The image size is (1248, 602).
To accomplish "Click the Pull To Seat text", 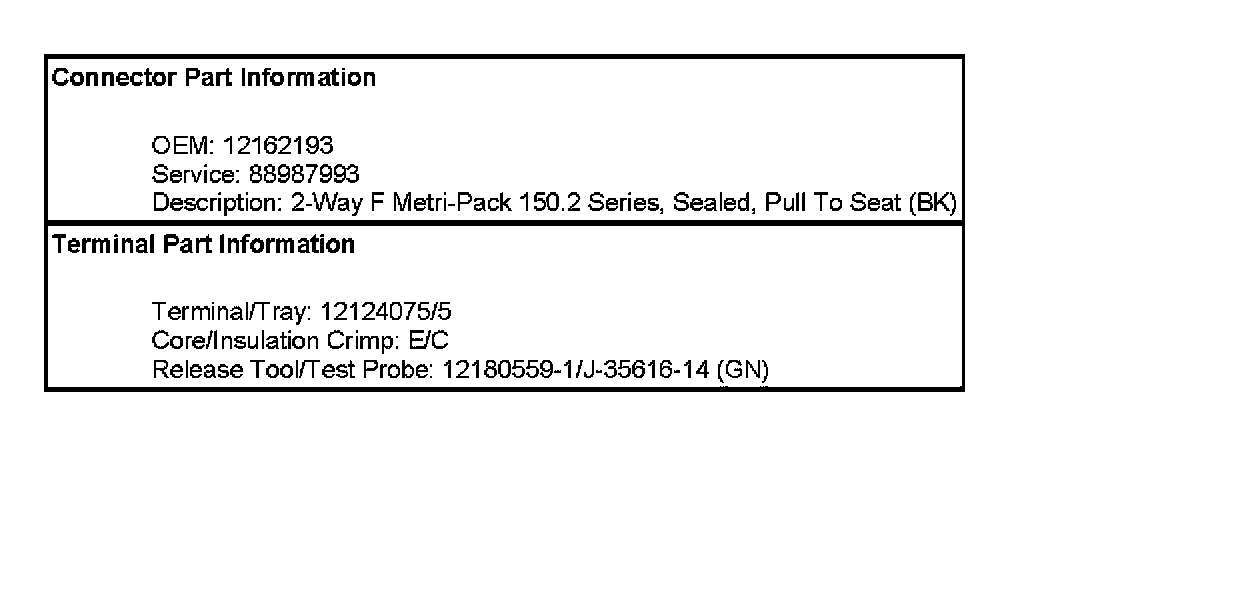I will click(832, 204).
